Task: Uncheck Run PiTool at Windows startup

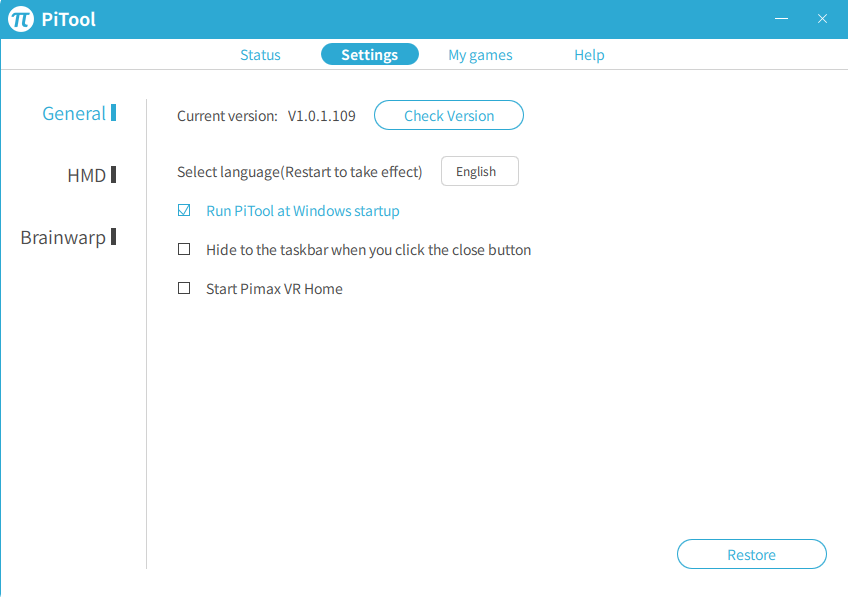Action: (184, 210)
